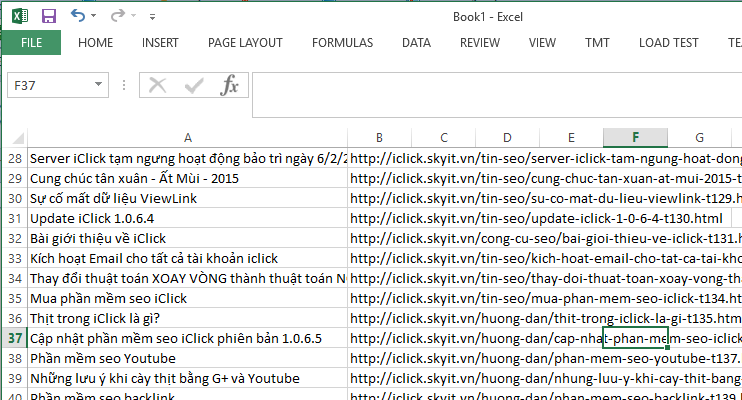Undo the last action
This screenshot has height=400, width=742.
pos(78,16)
